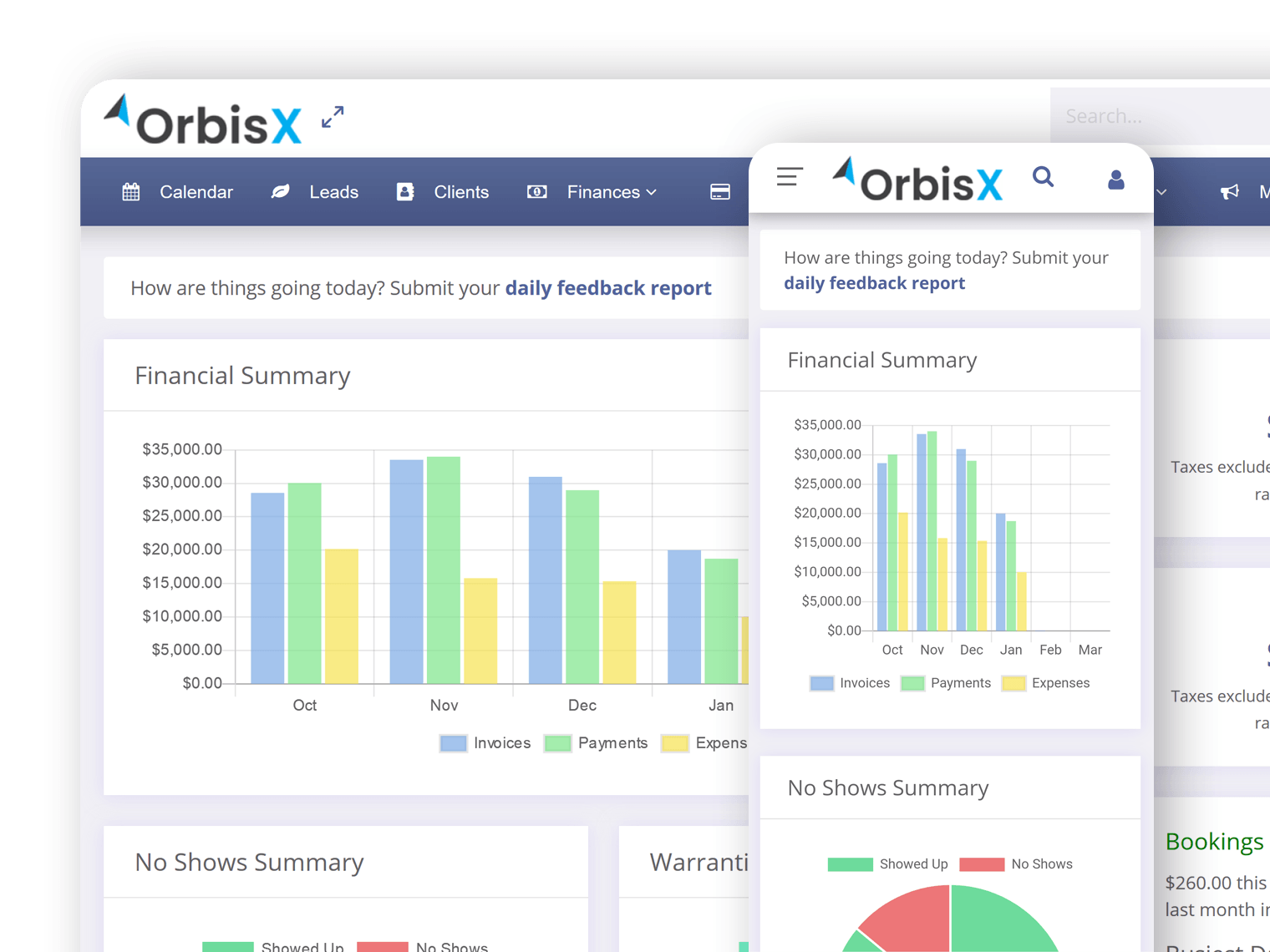The height and width of the screenshot is (952, 1270).
Task: Open the Calendar menu item
Action: [196, 192]
